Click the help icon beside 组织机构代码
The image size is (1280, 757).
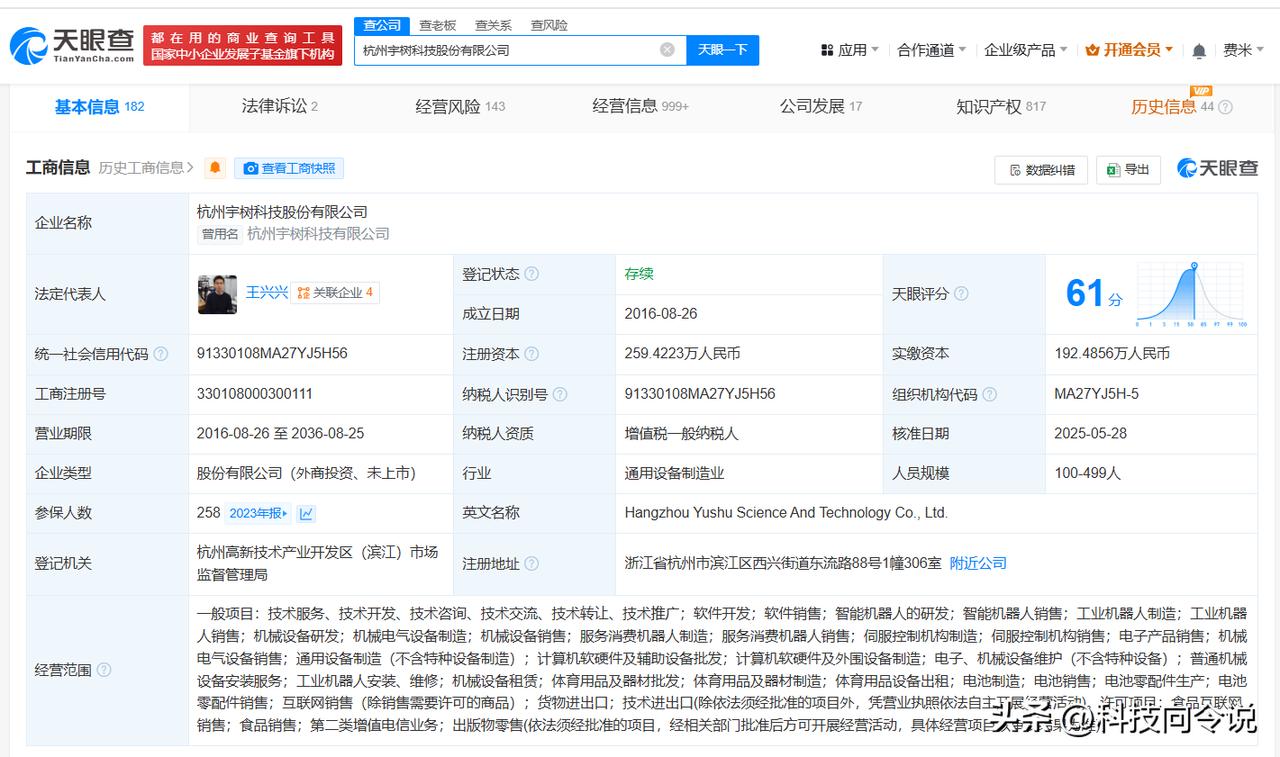(990, 394)
